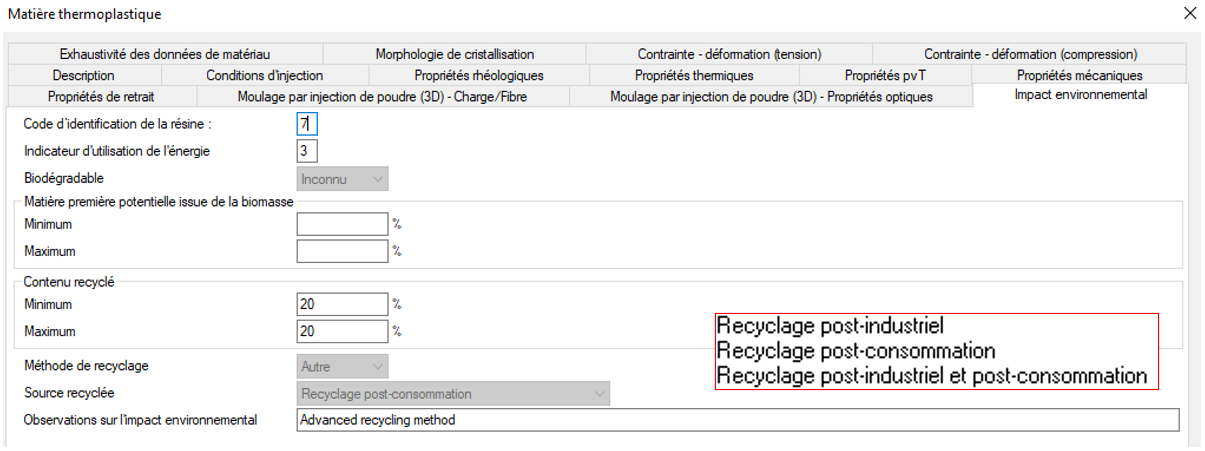The image size is (1205, 451).
Task: Open the Conditions d'injection tab
Action: click(x=265, y=75)
